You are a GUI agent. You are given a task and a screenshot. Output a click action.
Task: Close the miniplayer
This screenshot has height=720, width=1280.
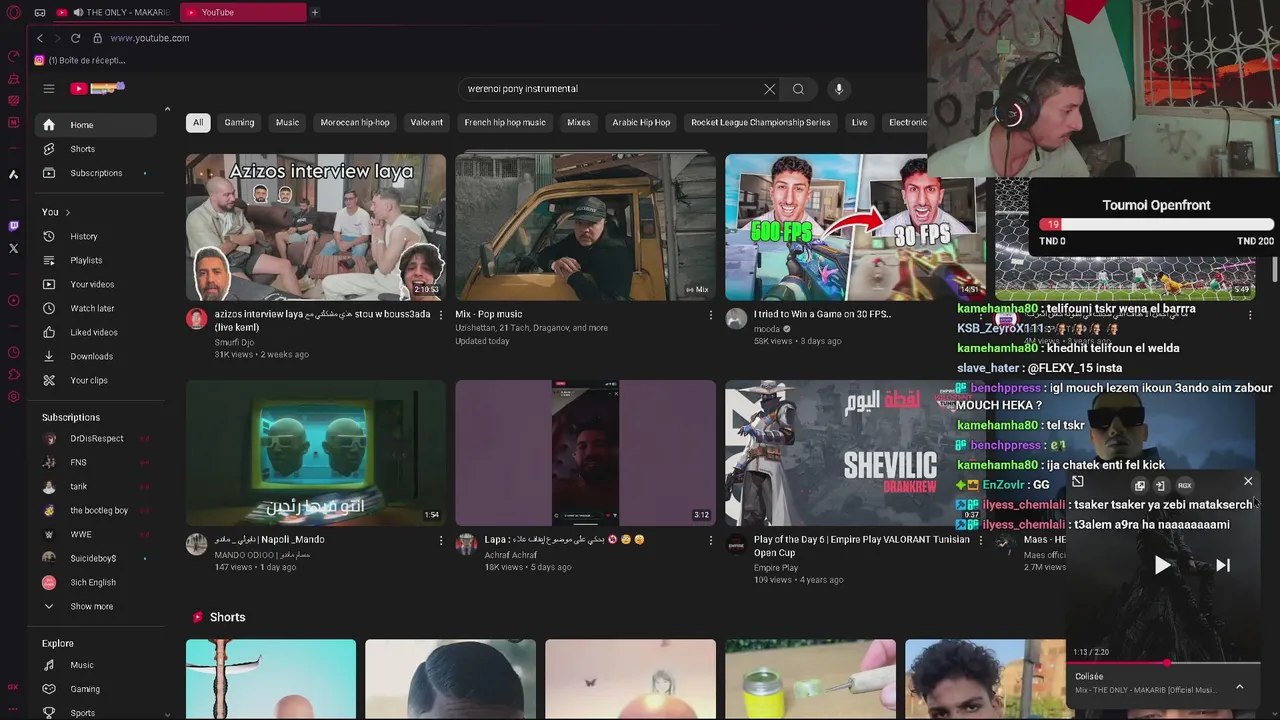[1248, 481]
